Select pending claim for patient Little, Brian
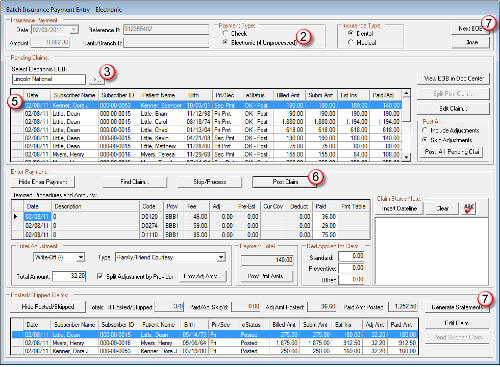 click(x=207, y=114)
